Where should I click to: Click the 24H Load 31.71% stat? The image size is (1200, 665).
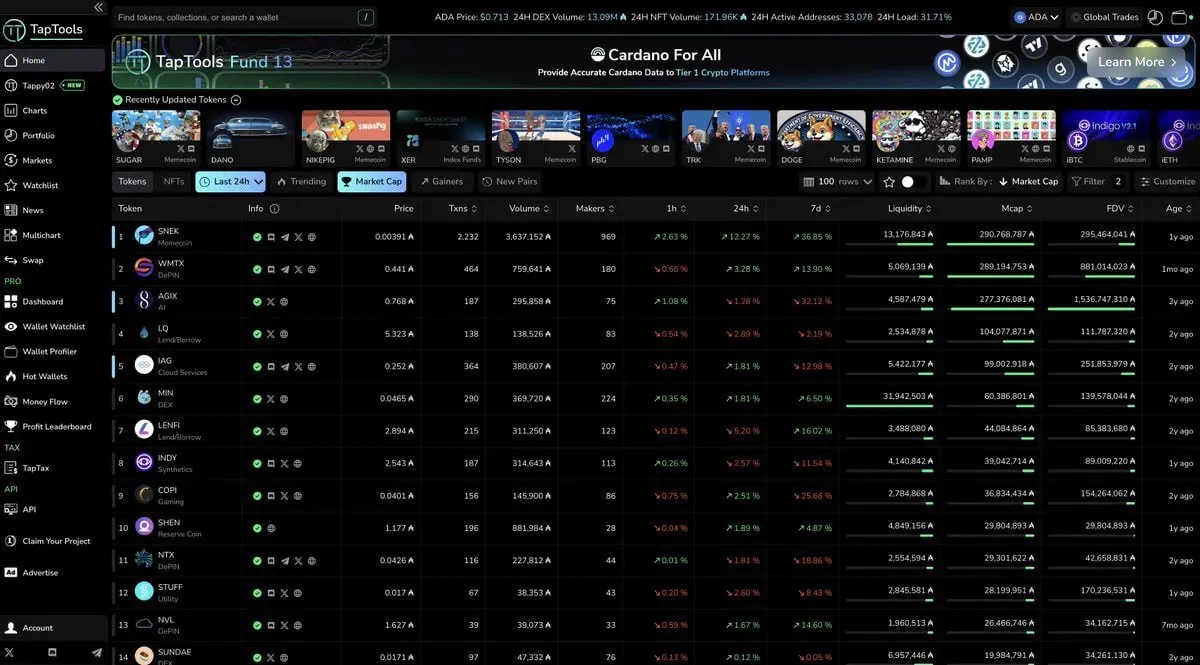916,17
